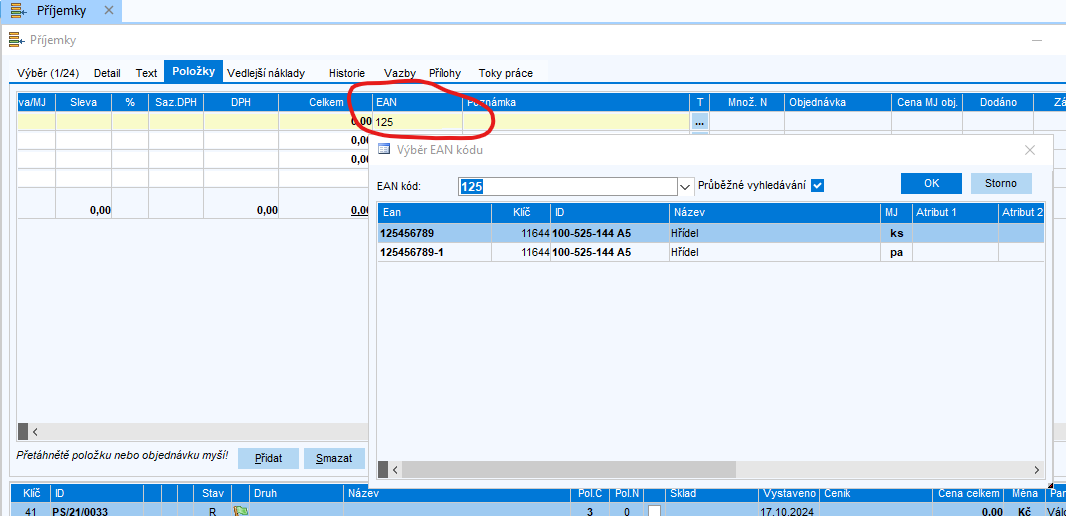Click right arrow of the dialog's horizontal scrollbar
This screenshot has height=516, width=1066.
coord(1036,470)
